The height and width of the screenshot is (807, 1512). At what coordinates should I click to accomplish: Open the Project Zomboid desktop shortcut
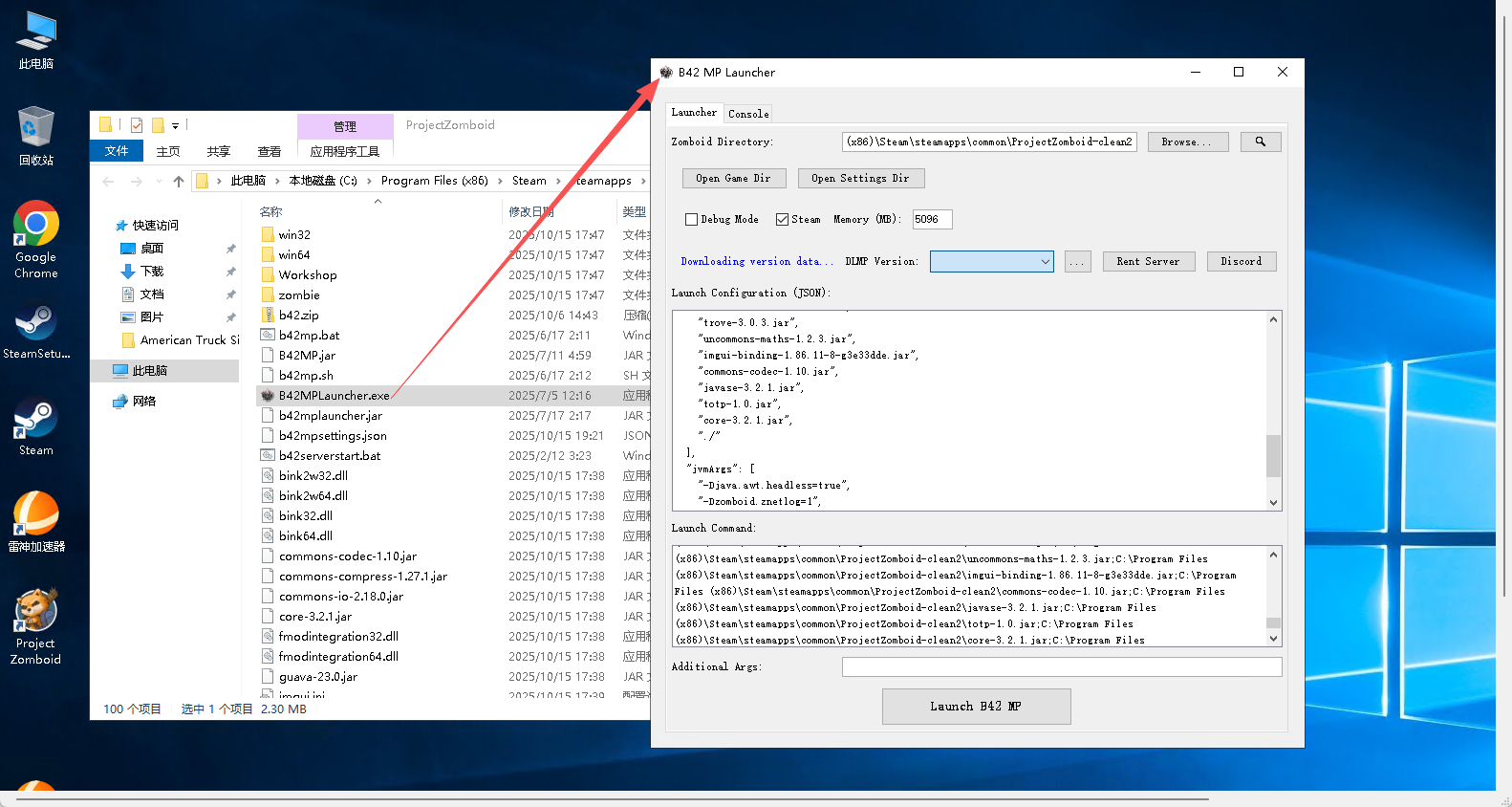point(35,624)
